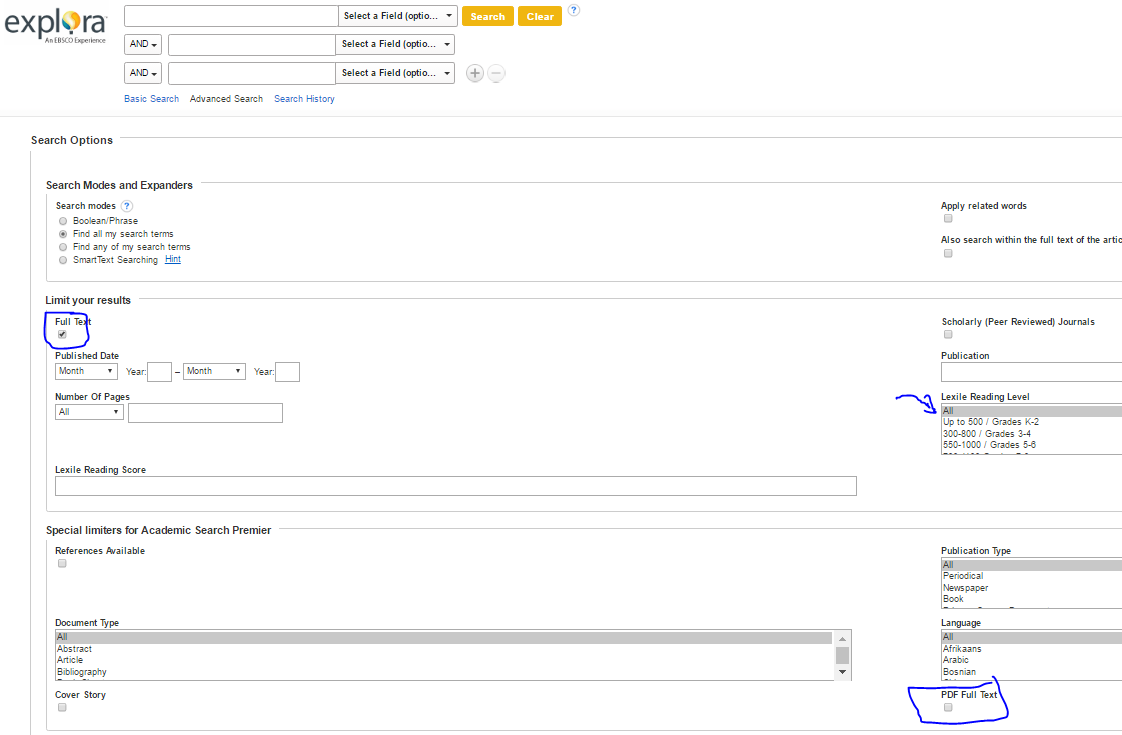Uncheck the Full Text limiter

point(62,334)
